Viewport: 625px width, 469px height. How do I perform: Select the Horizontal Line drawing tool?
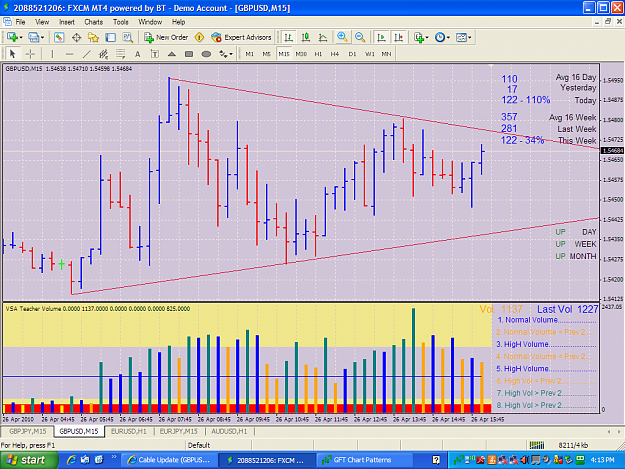[69, 54]
